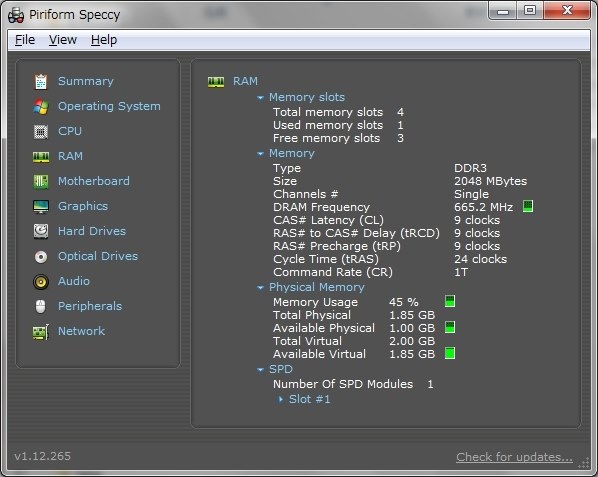Click the Optical Drives disc icon
Screen dimensions: 598x477
point(41,257)
